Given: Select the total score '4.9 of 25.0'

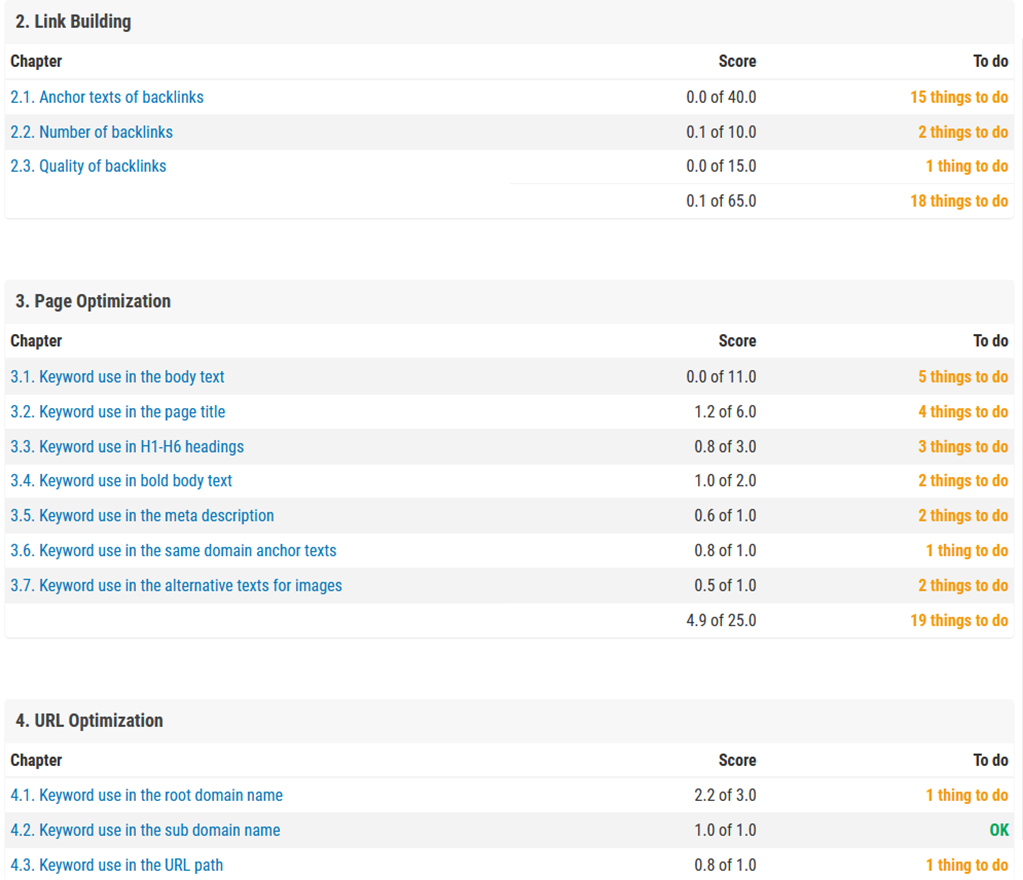Looking at the screenshot, I should pyautogui.click(x=721, y=620).
